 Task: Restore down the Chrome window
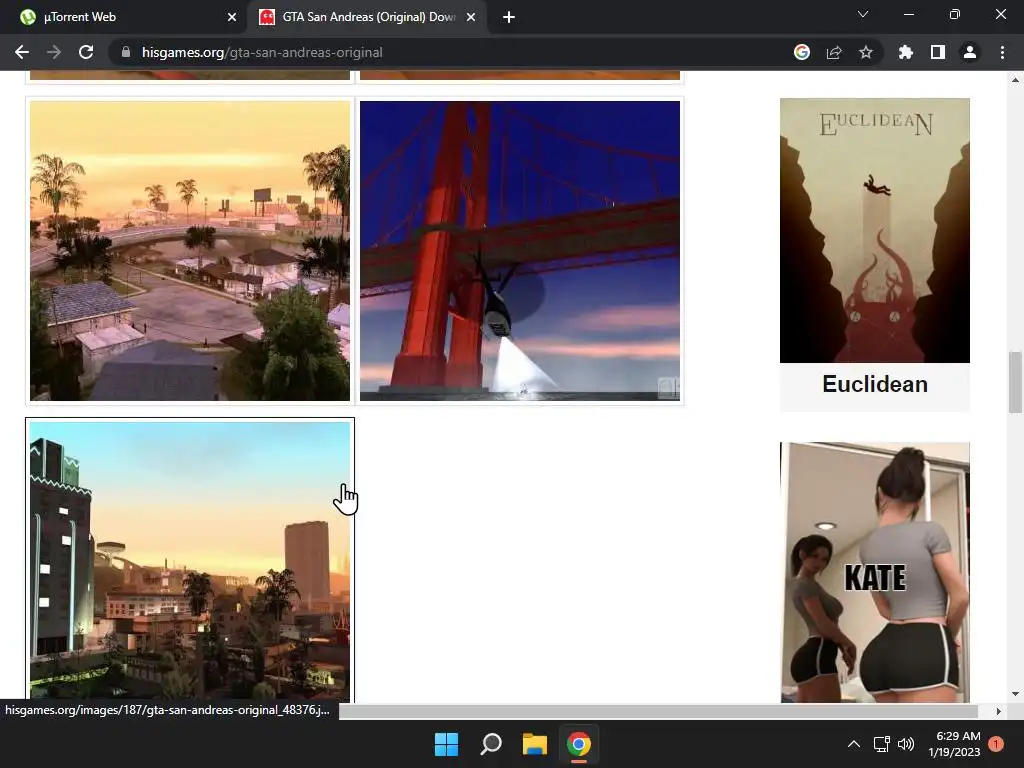pos(955,14)
